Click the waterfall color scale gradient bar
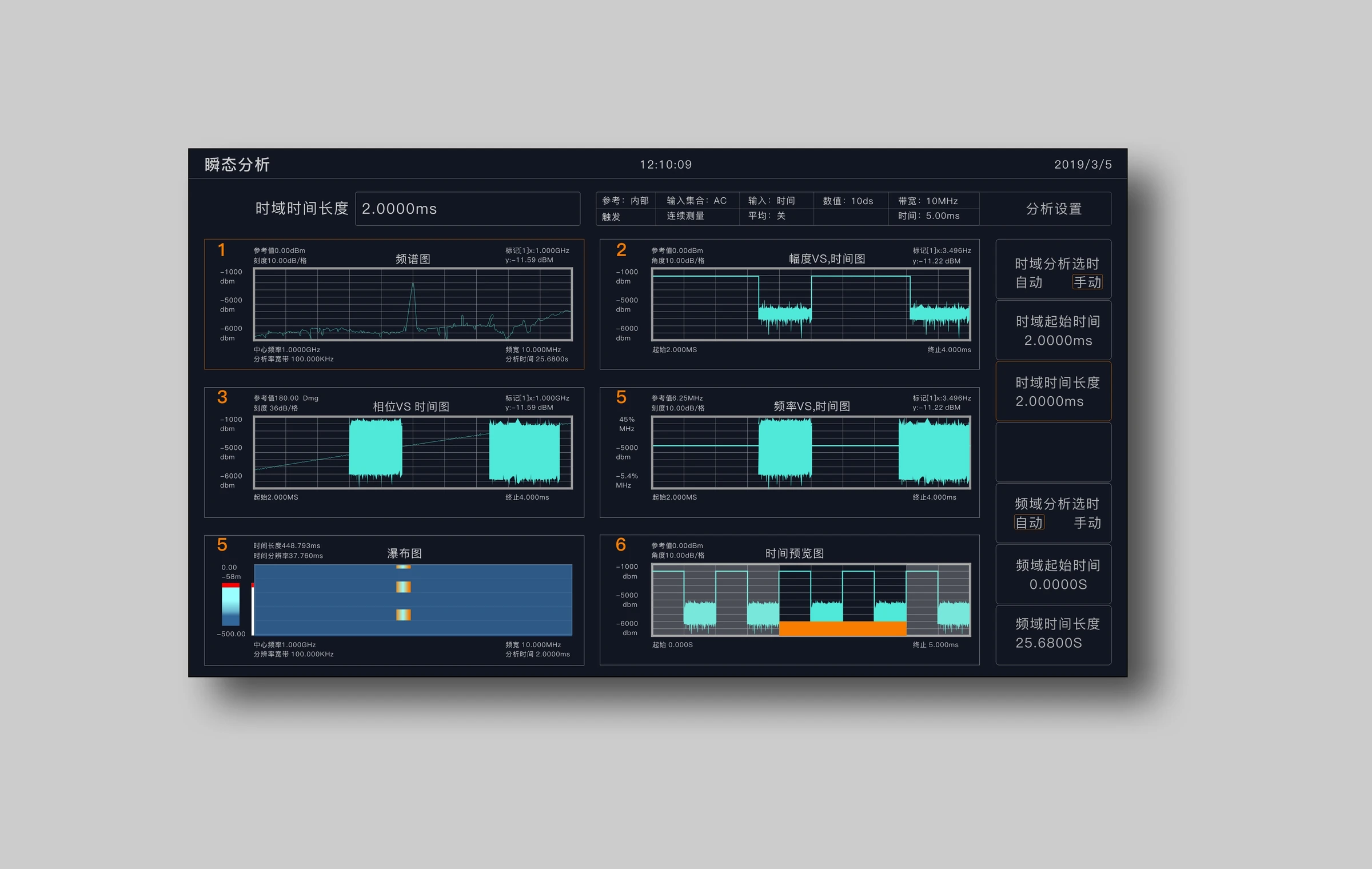This screenshot has width=1372, height=869. 230,604
